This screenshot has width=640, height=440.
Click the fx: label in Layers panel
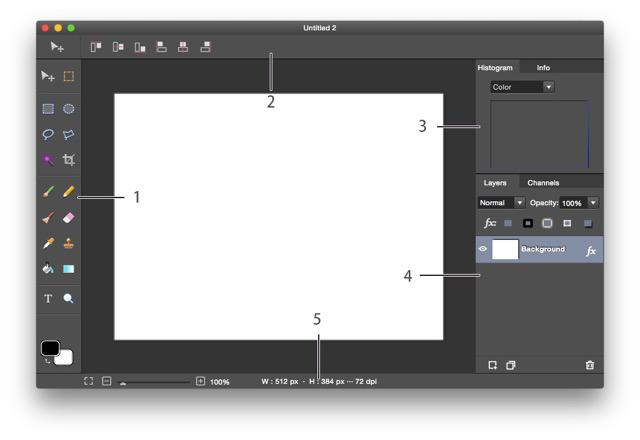(490, 223)
